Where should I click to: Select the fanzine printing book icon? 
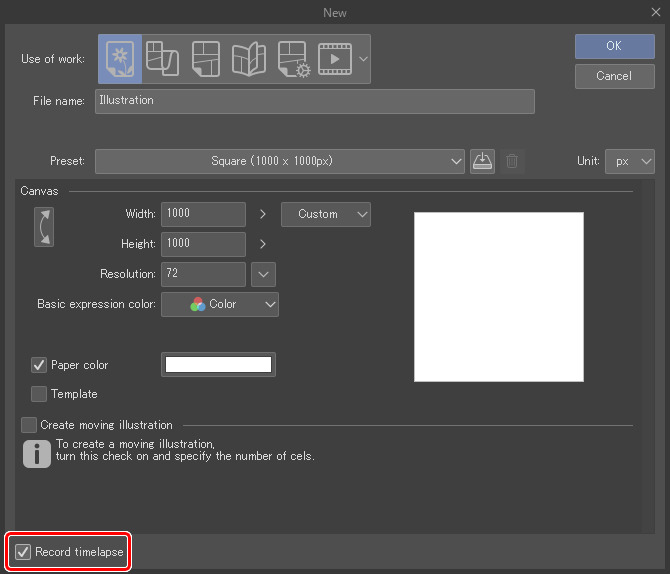pyautogui.click(x=248, y=59)
